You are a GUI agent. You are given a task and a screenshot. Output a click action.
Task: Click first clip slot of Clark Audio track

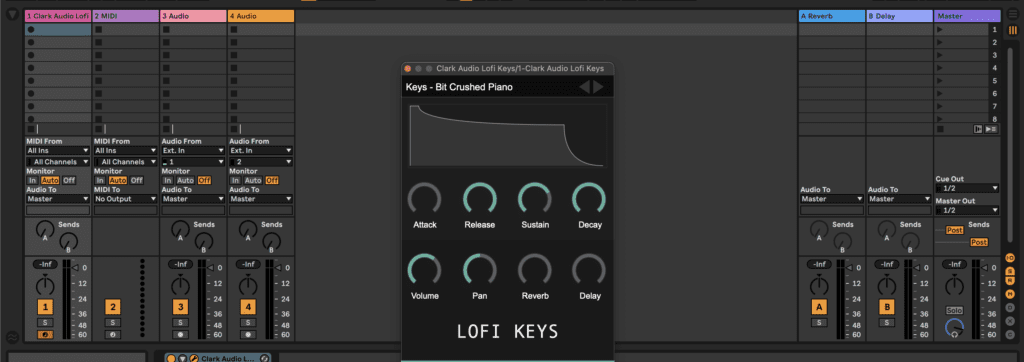click(x=58, y=29)
